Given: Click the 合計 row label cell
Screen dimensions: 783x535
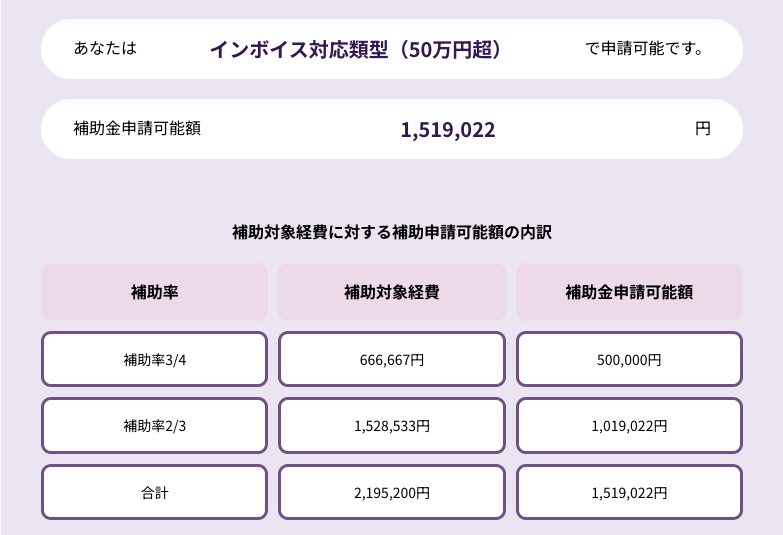Looking at the screenshot, I should coord(154,492).
